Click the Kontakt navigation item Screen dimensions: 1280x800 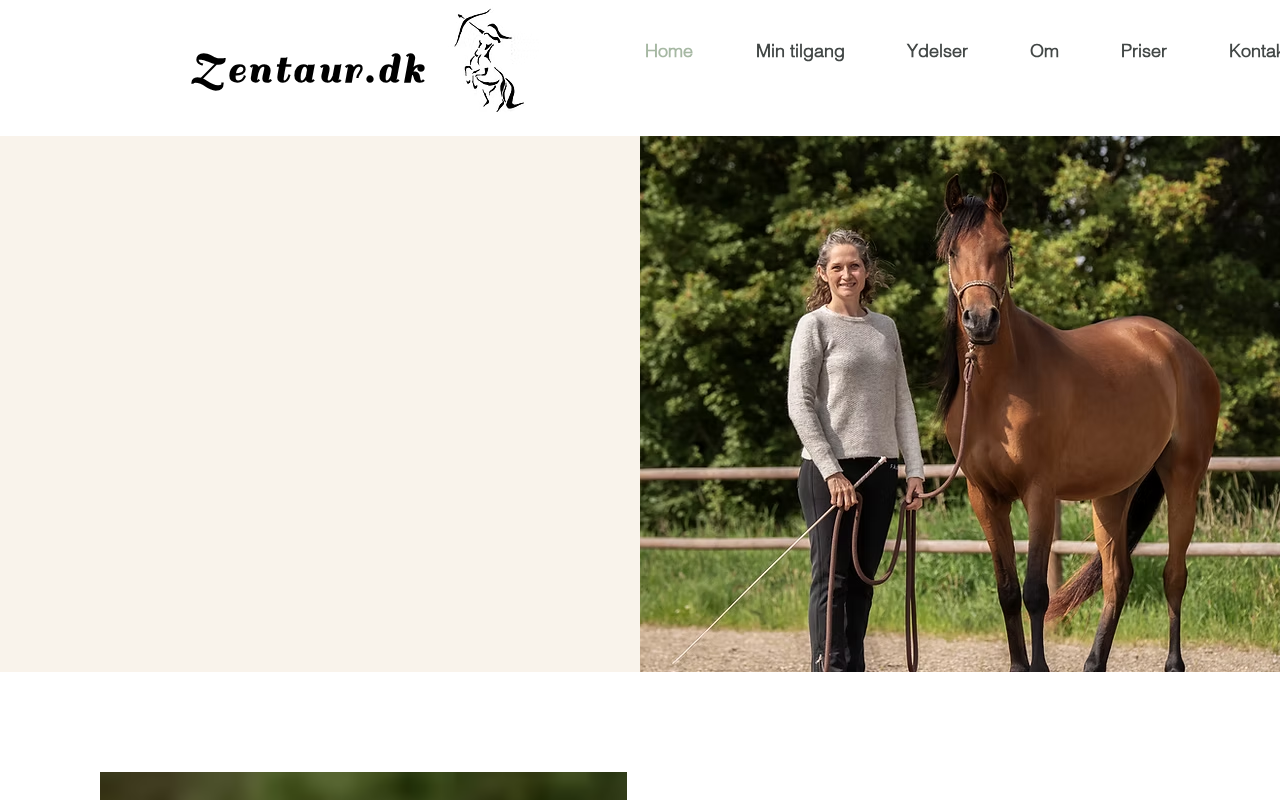click(x=1254, y=51)
